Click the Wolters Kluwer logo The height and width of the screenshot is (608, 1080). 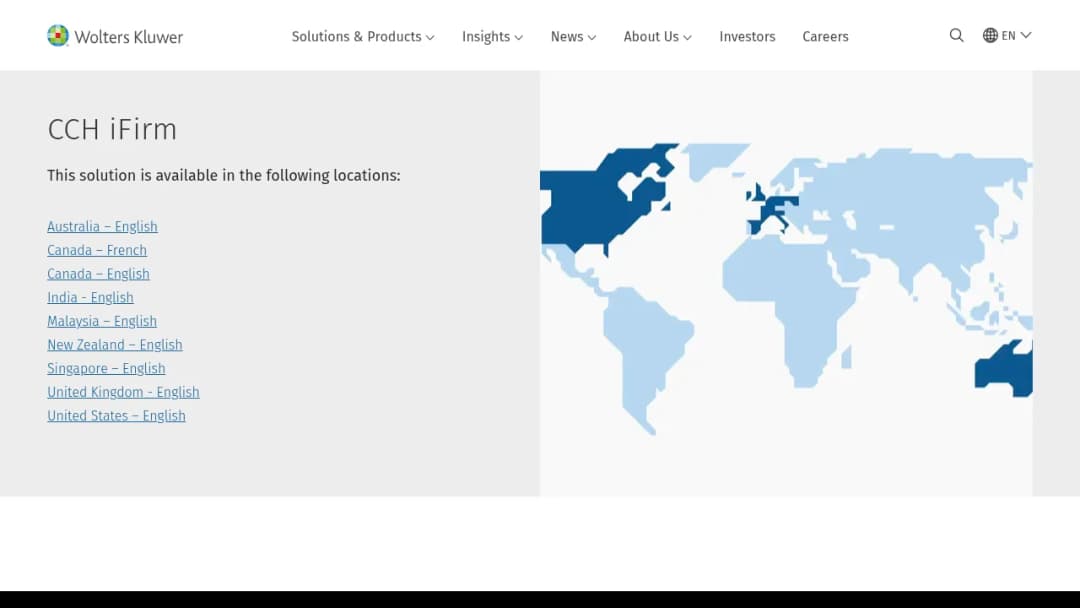(x=115, y=36)
